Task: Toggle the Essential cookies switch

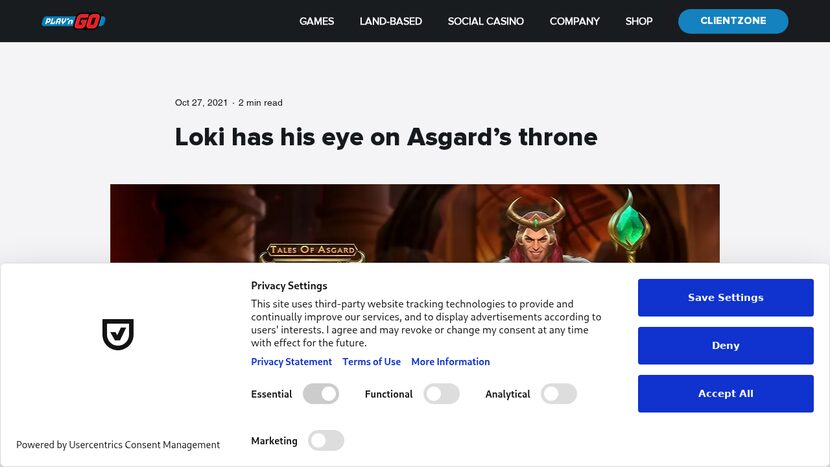Action: [x=321, y=394]
